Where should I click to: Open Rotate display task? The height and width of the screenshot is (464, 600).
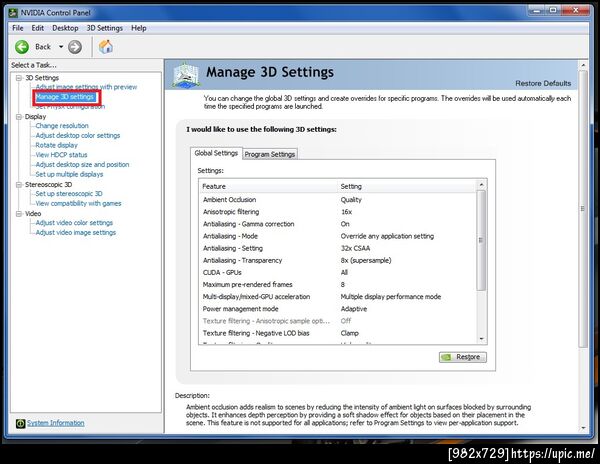point(56,145)
